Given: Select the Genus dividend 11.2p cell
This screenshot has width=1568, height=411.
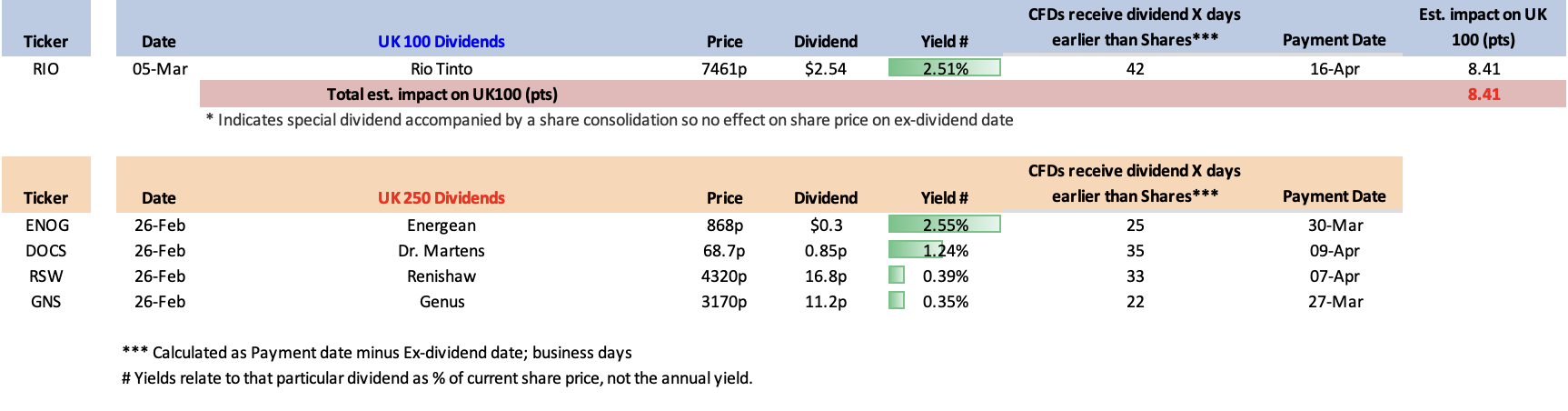Looking at the screenshot, I should pyautogui.click(x=825, y=302).
